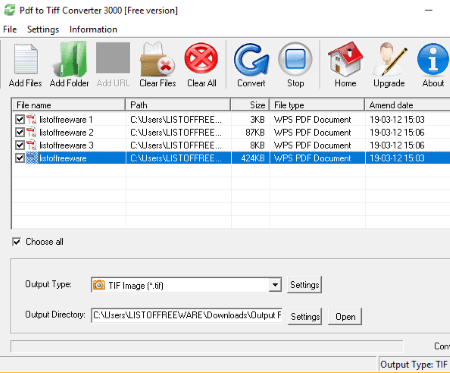Expand the Output Type dropdown arrow
The image size is (450, 373).
(x=275, y=285)
